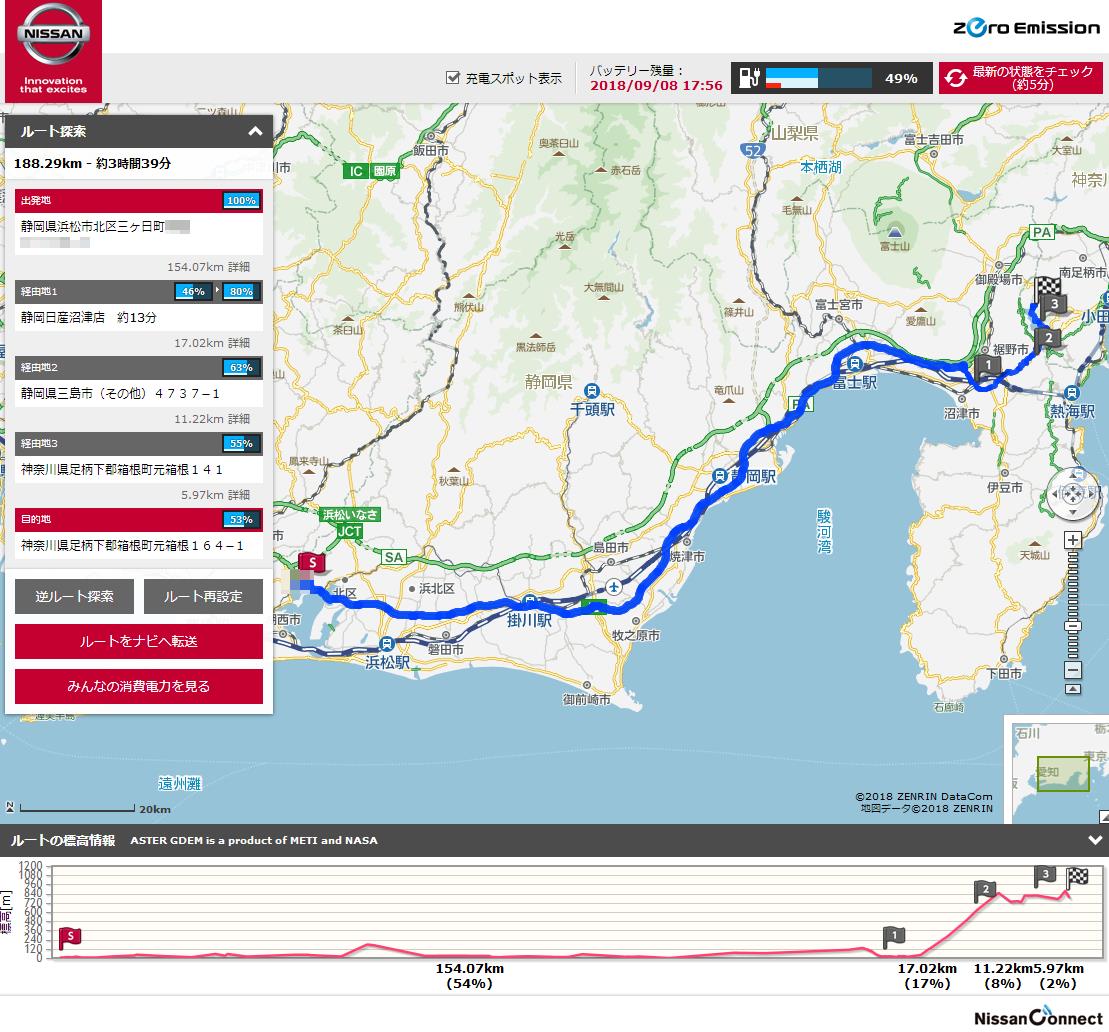1109x1032 pixels.
Task: Click flag 3 on the elevation chart
Action: click(x=1045, y=876)
